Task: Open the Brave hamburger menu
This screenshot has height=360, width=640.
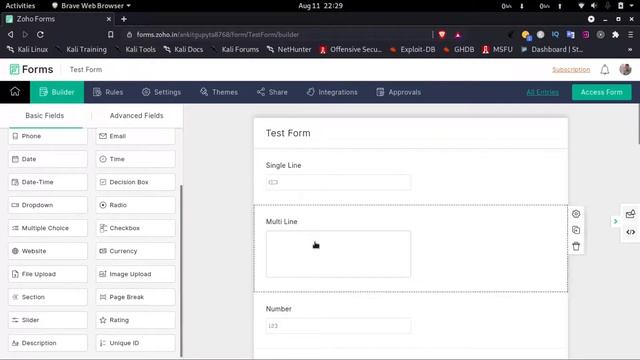Action: [x=630, y=35]
